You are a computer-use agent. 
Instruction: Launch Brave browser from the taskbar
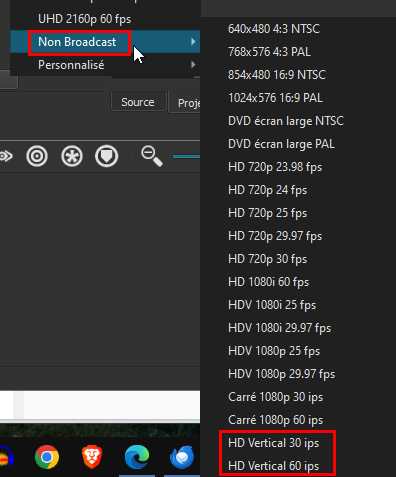tap(92, 457)
